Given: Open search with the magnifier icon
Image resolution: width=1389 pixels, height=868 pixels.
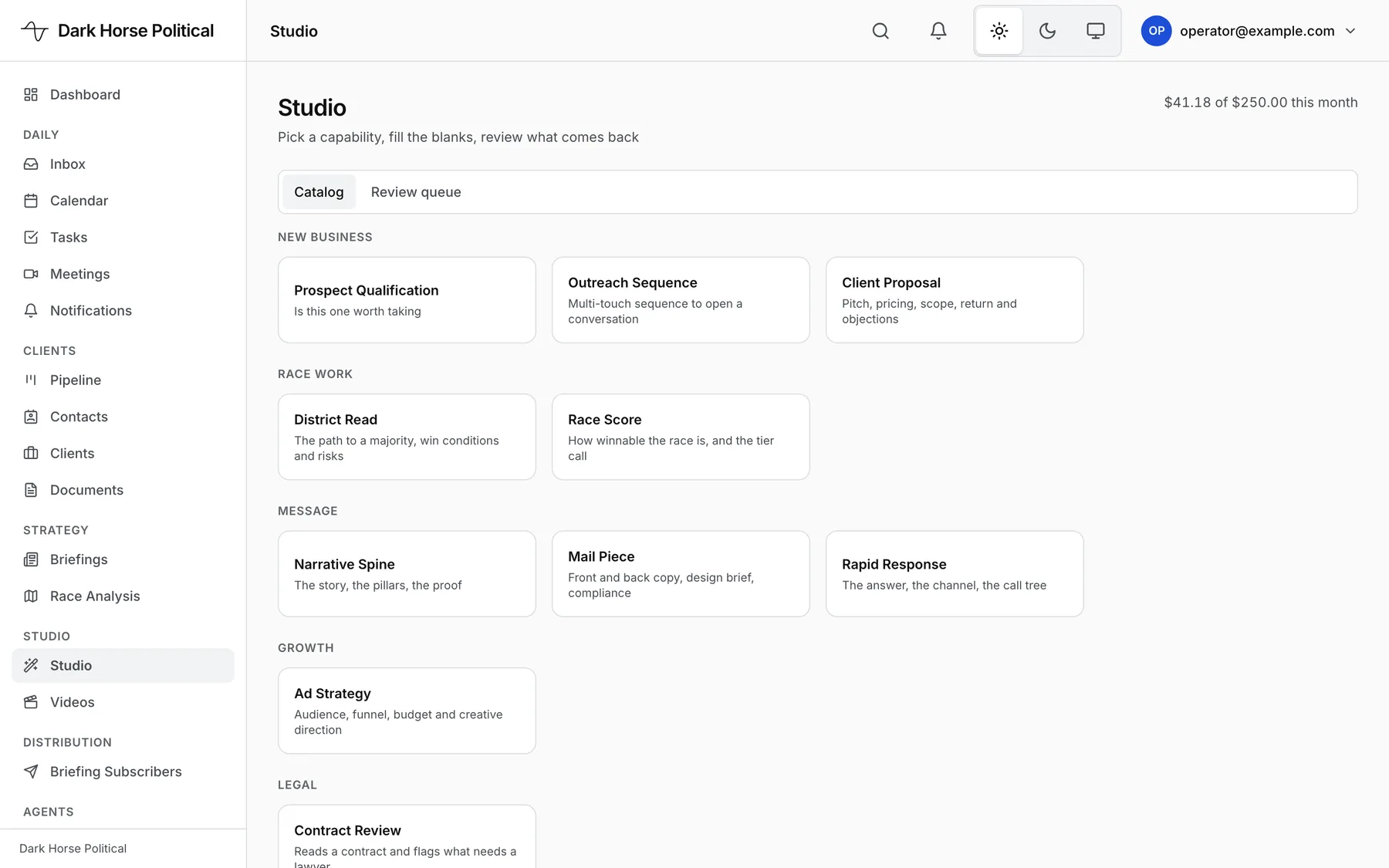Looking at the screenshot, I should (880, 31).
